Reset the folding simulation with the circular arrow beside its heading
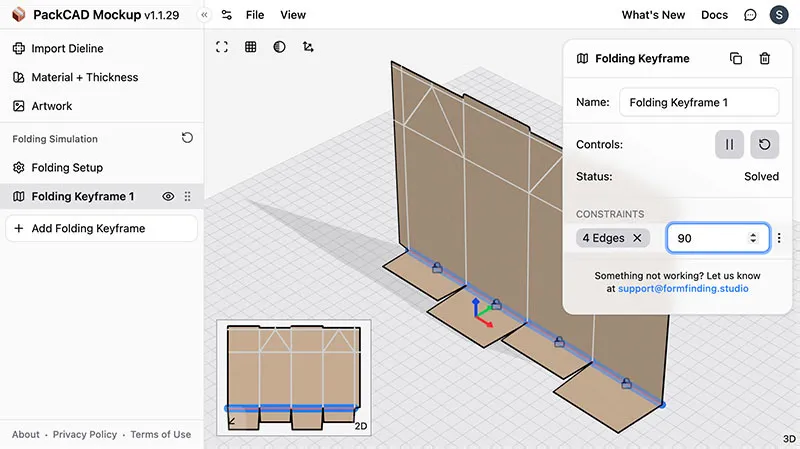 [x=187, y=138]
